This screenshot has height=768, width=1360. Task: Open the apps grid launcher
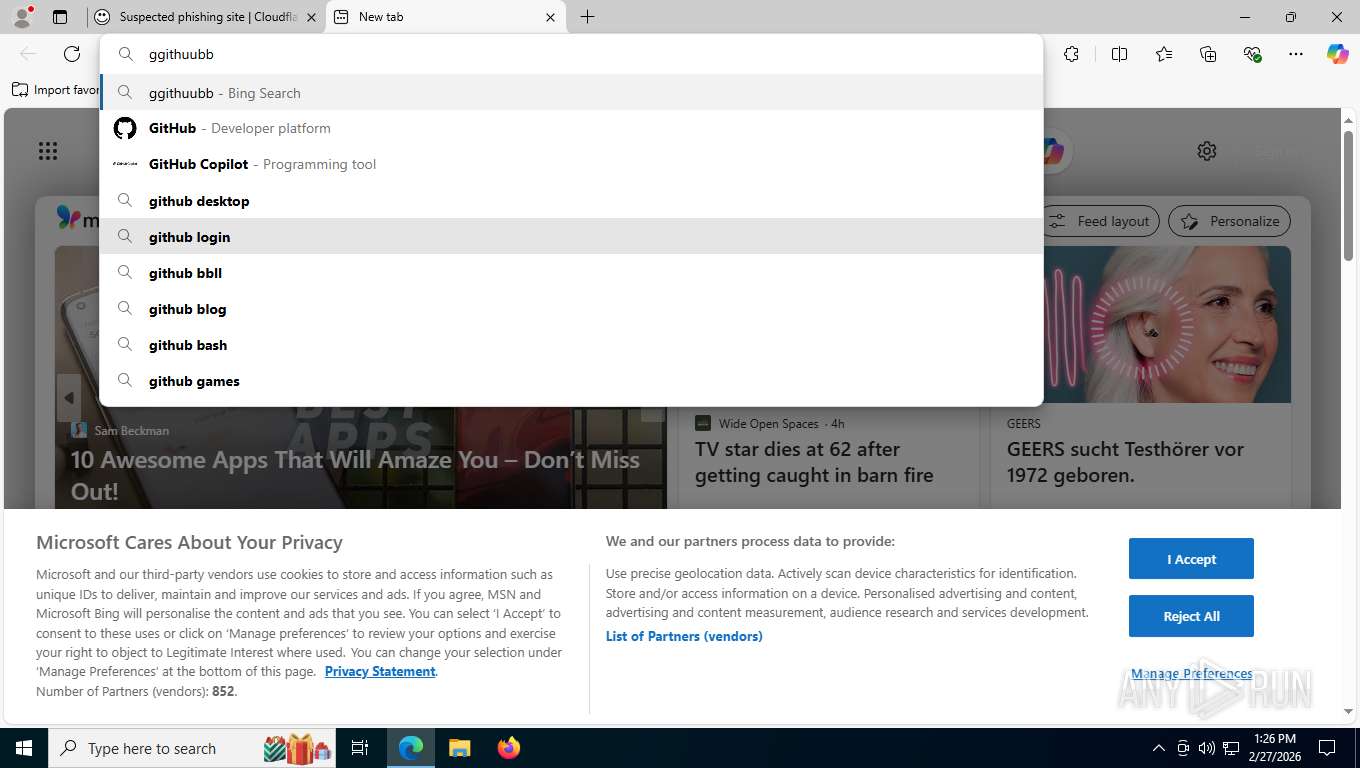coord(48,151)
